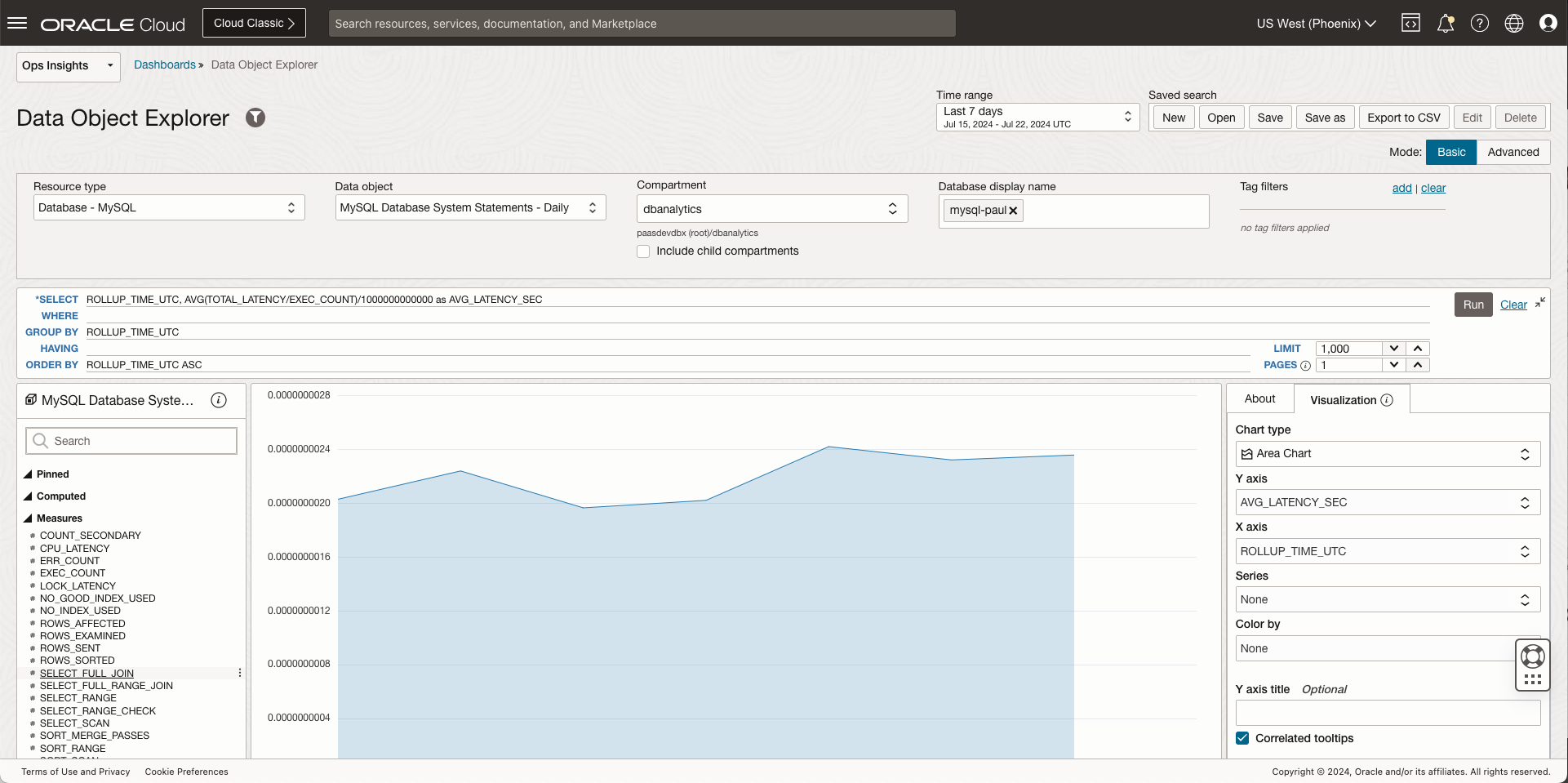This screenshot has width=1568, height=783.
Task: Uncheck Correlated tooltips
Action: (x=1242, y=738)
